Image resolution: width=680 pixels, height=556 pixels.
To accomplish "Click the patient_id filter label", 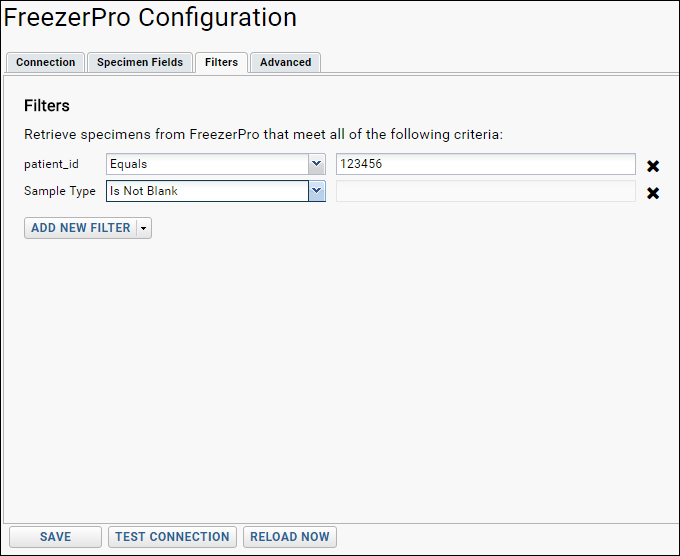I will click(x=51, y=164).
